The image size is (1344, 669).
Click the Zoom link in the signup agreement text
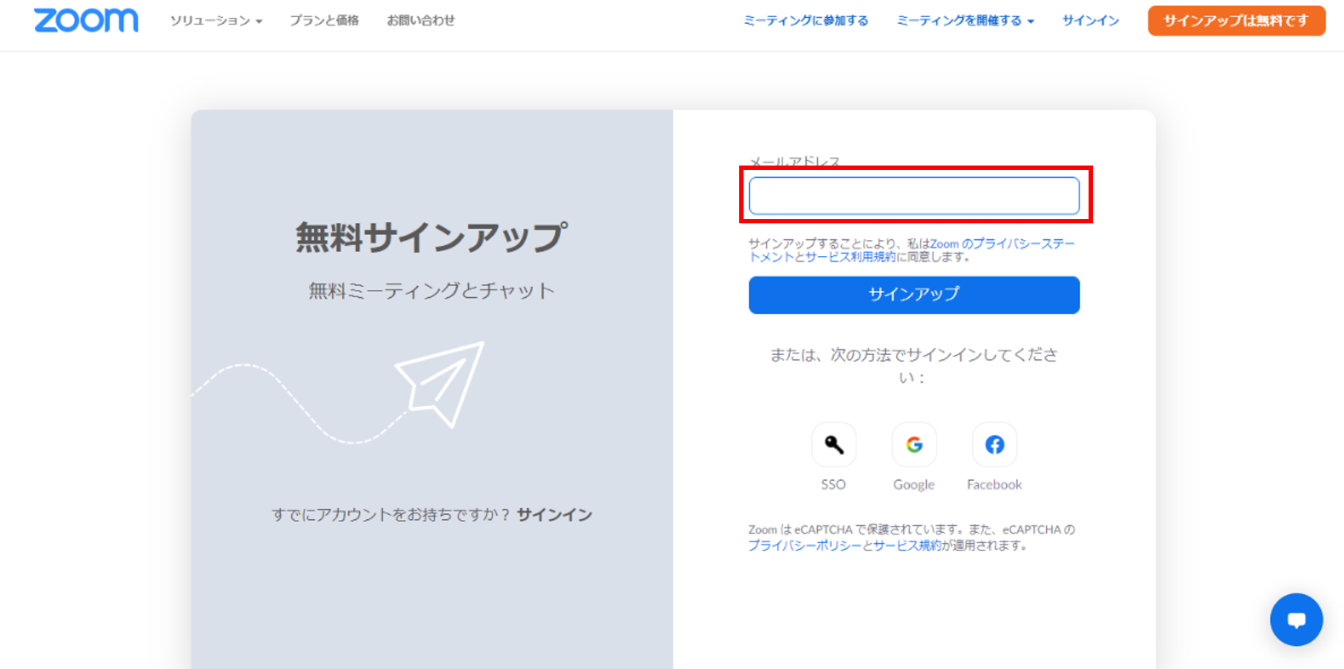(x=944, y=244)
